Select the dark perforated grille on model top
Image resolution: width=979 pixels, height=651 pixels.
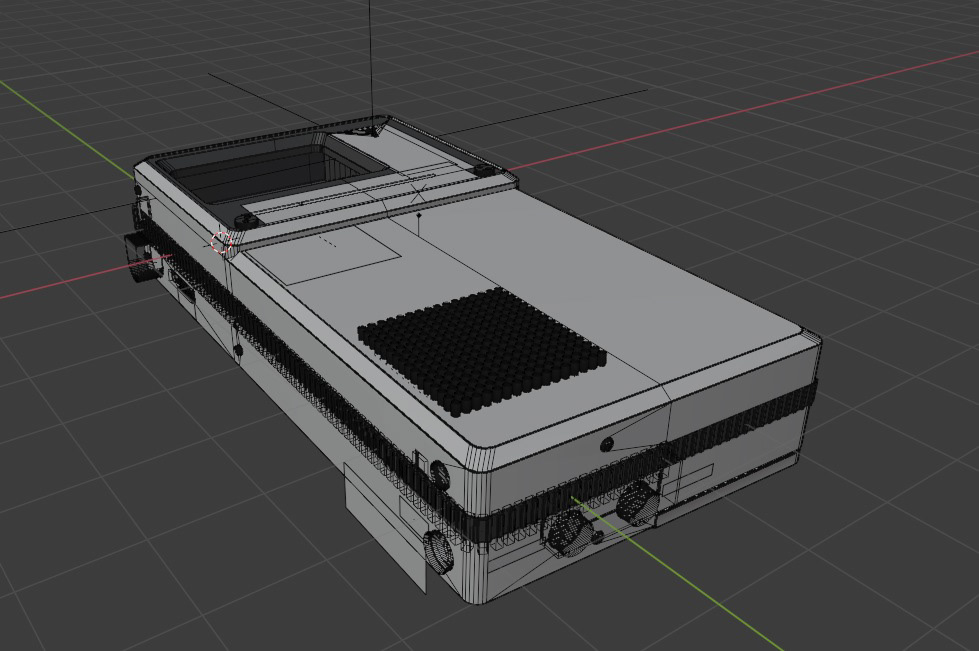[x=482, y=351]
